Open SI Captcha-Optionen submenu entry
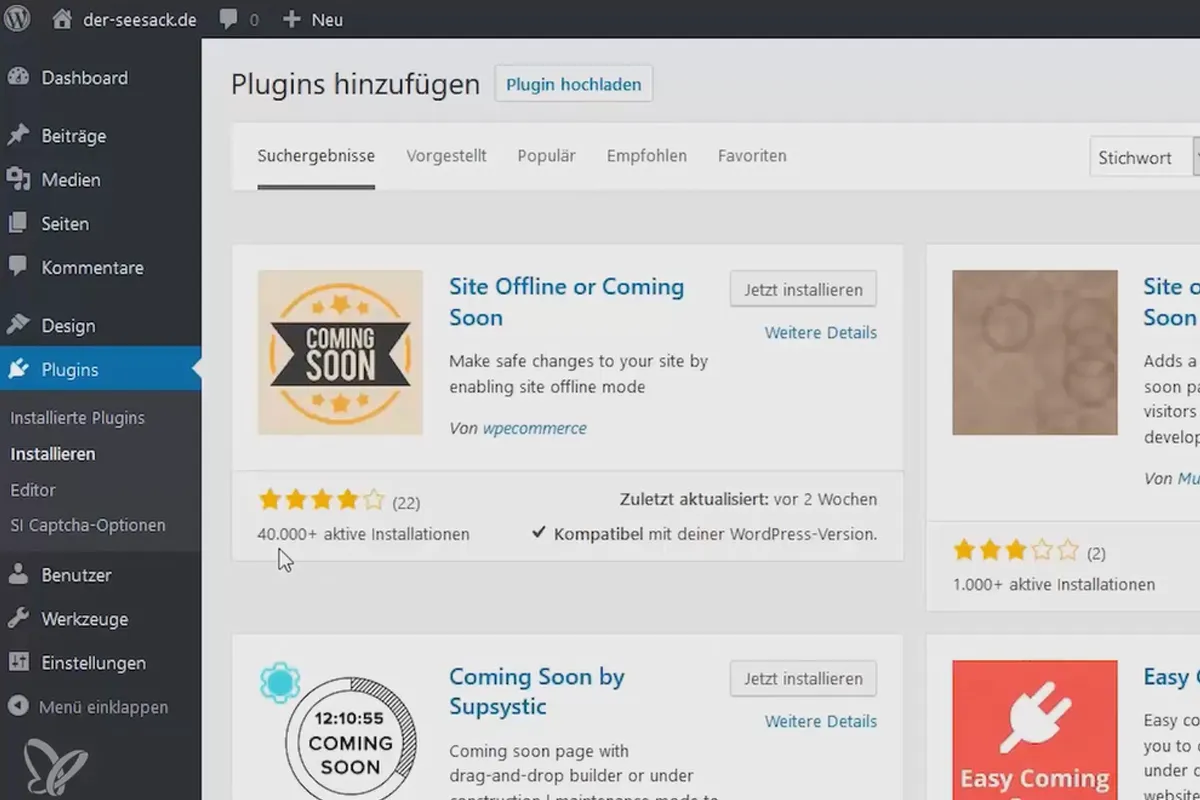1200x800 pixels. click(x=88, y=526)
